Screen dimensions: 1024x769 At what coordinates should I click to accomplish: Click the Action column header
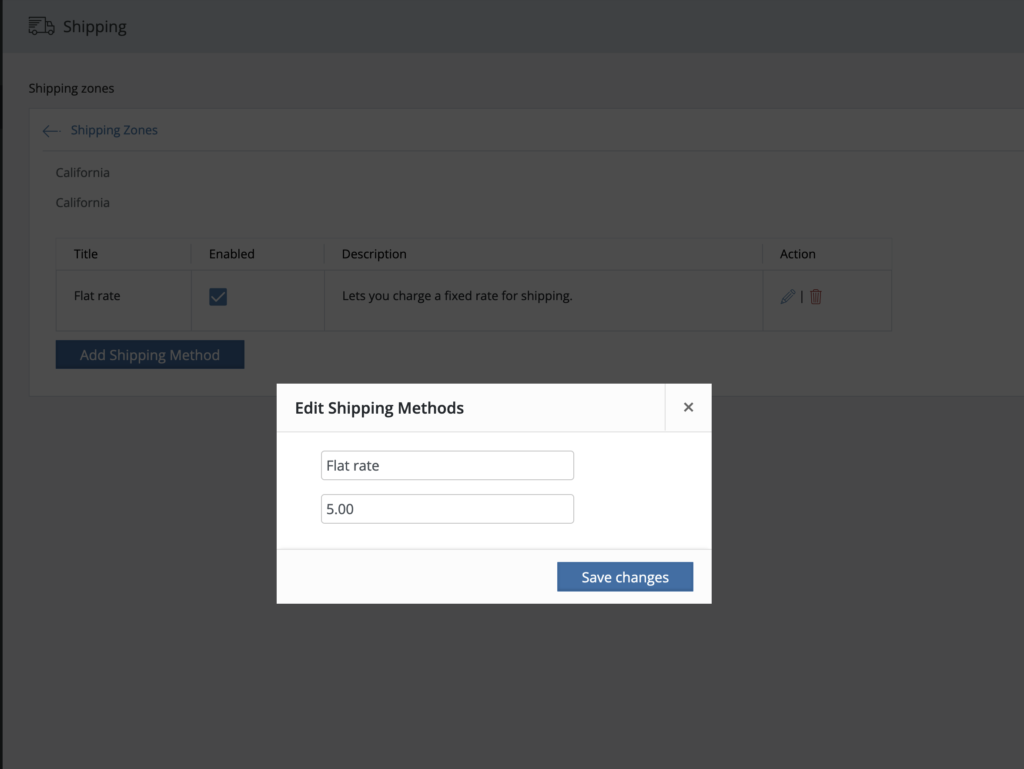click(798, 254)
